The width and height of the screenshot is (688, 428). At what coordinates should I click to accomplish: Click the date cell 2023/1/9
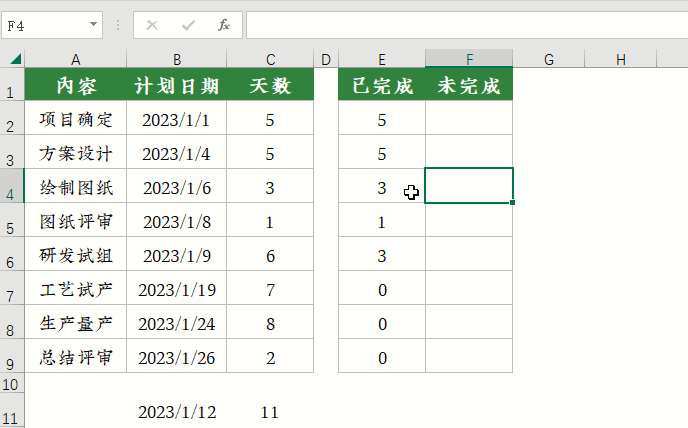[x=176, y=254]
